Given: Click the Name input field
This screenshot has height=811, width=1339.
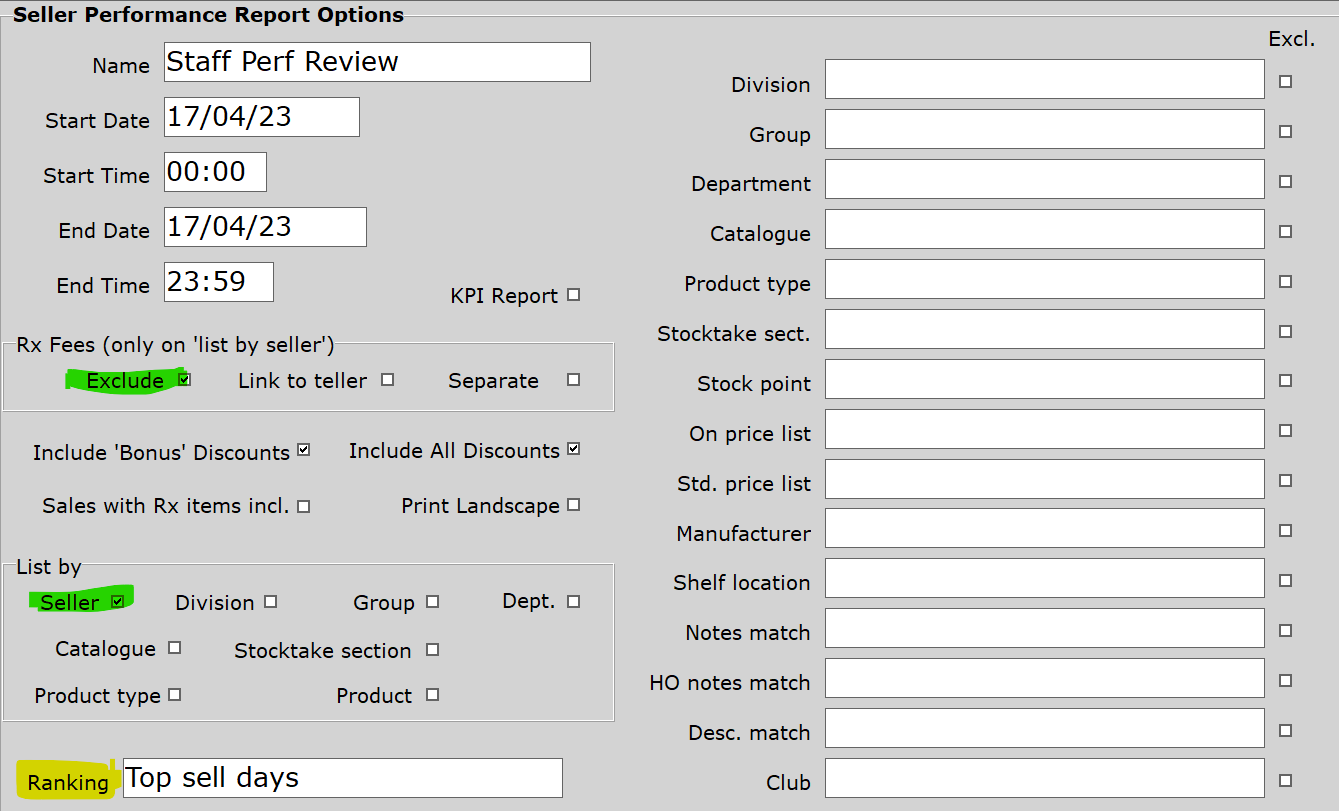Looking at the screenshot, I should pos(376,62).
